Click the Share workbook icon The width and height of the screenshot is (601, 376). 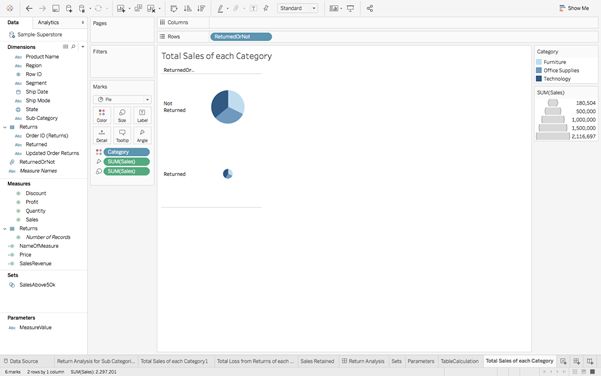click(369, 8)
